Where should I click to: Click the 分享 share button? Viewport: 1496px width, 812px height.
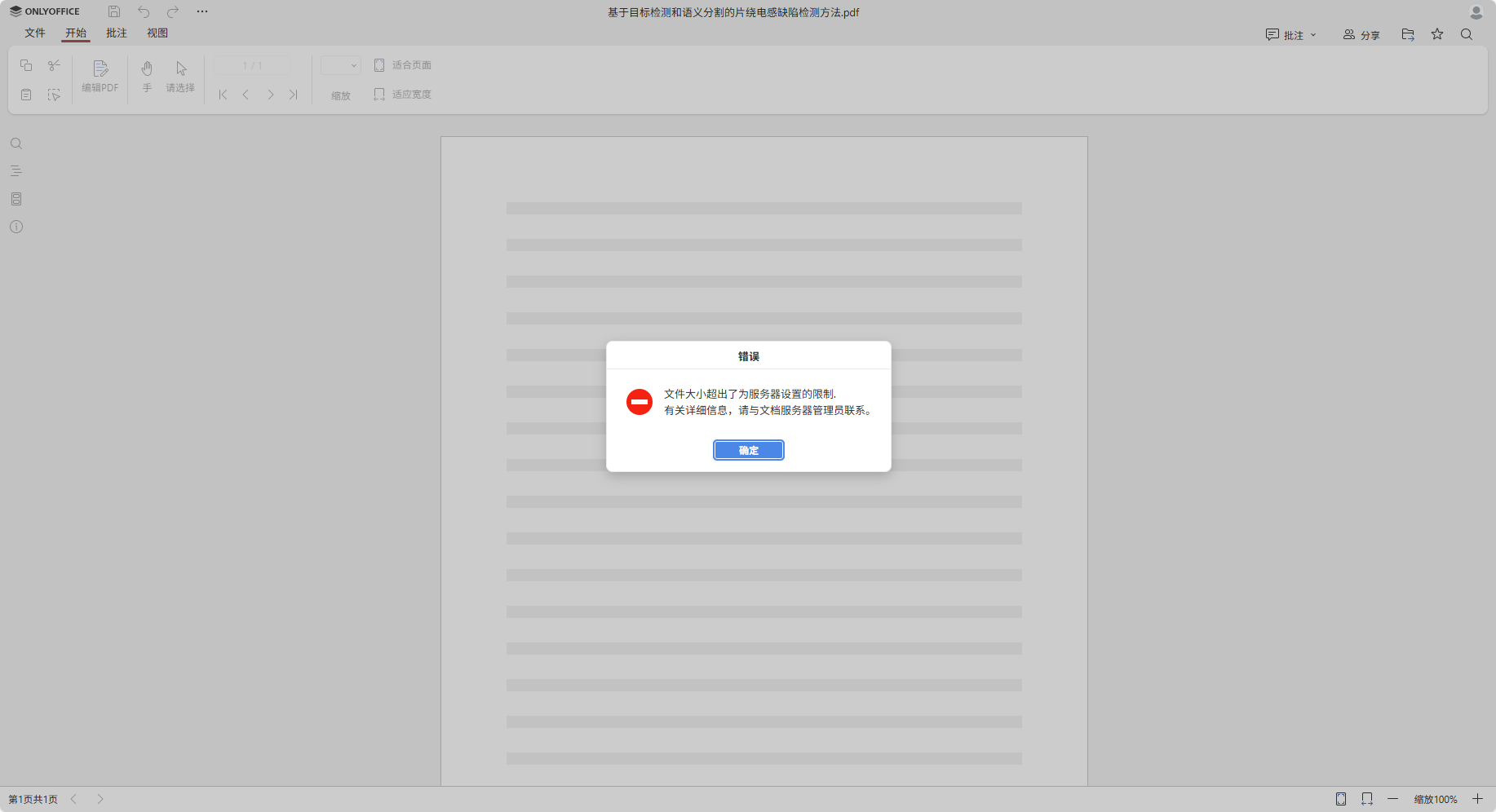[x=1361, y=35]
